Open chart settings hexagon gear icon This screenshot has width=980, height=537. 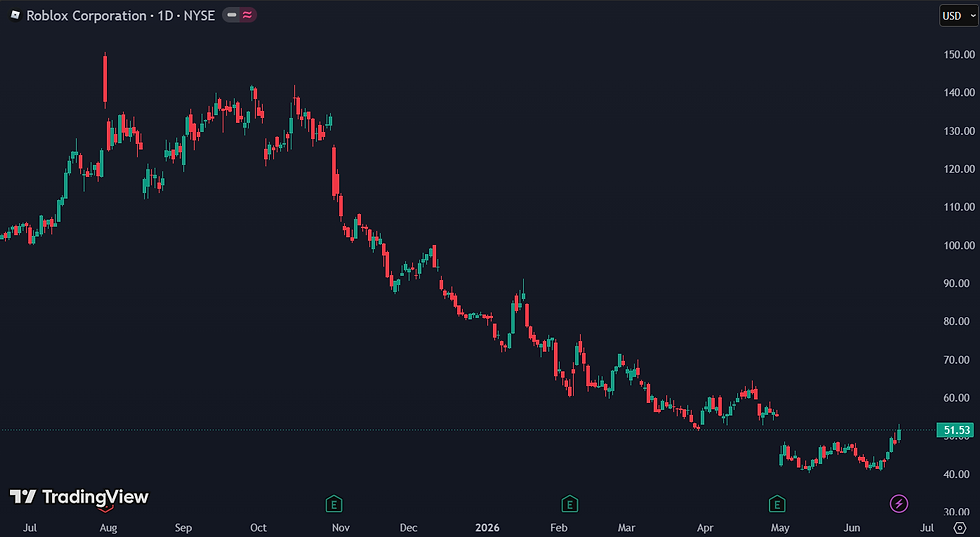click(960, 528)
